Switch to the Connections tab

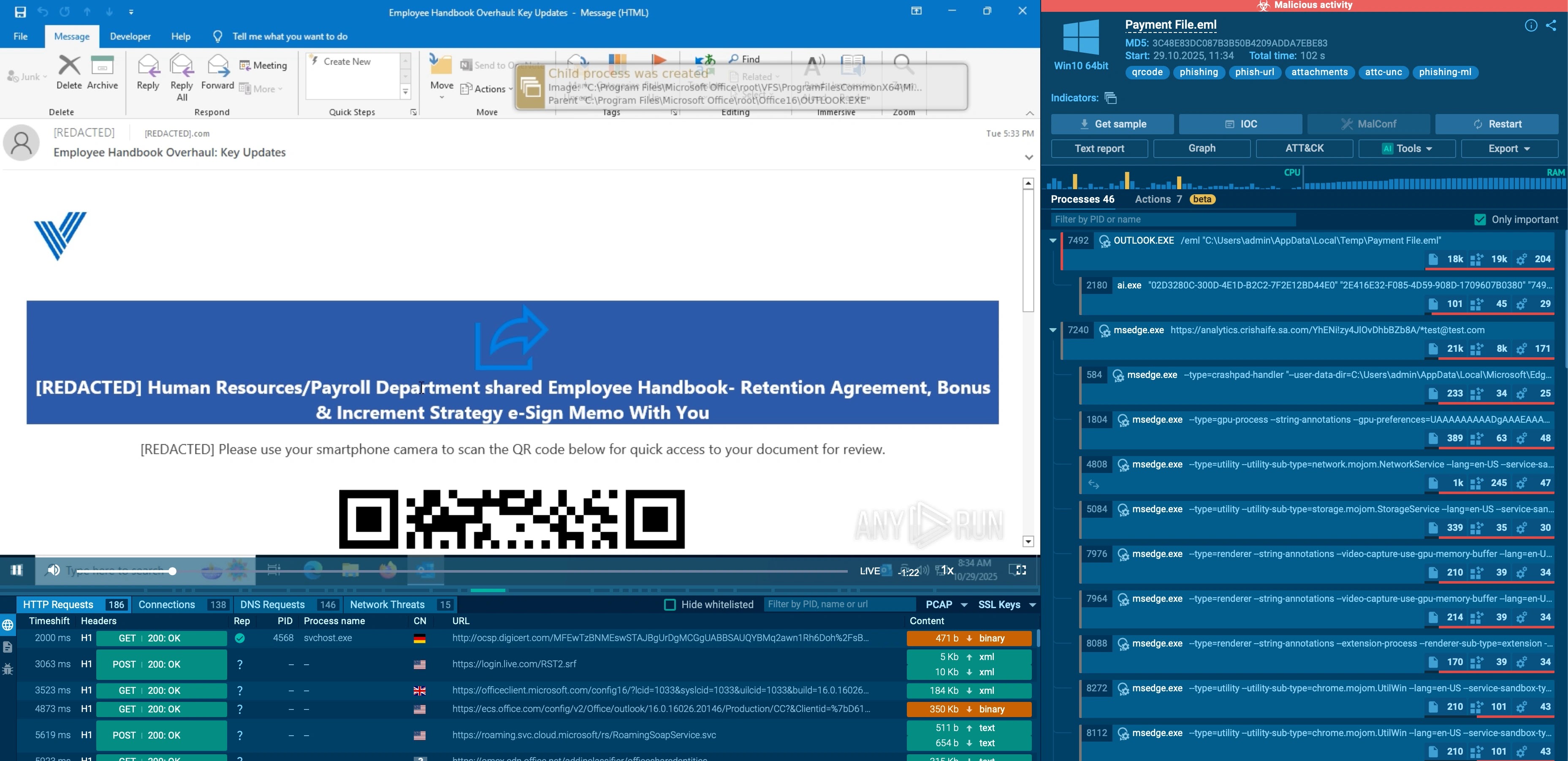pos(182,605)
